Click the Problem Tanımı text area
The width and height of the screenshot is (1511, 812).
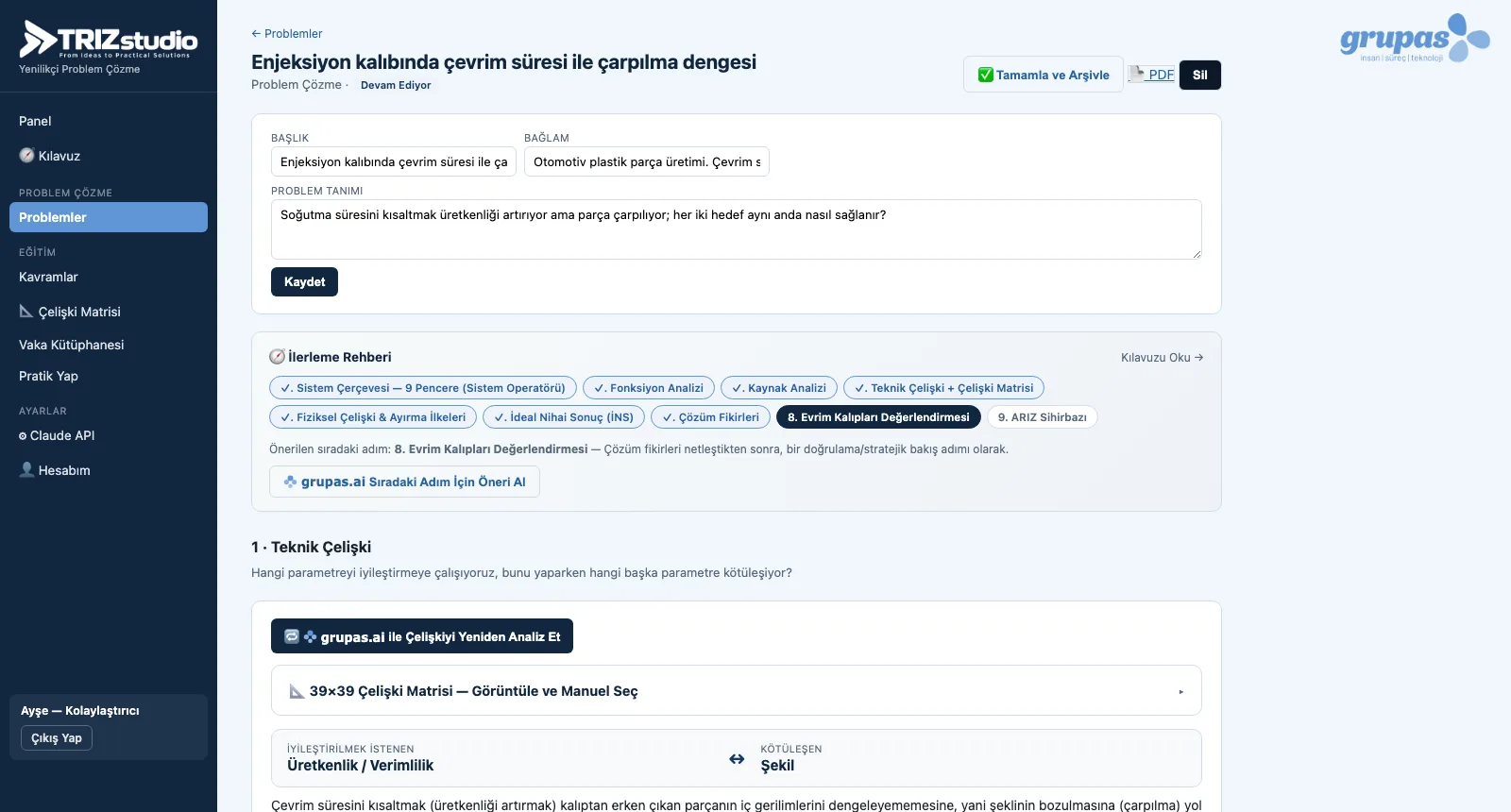pyautogui.click(x=737, y=229)
